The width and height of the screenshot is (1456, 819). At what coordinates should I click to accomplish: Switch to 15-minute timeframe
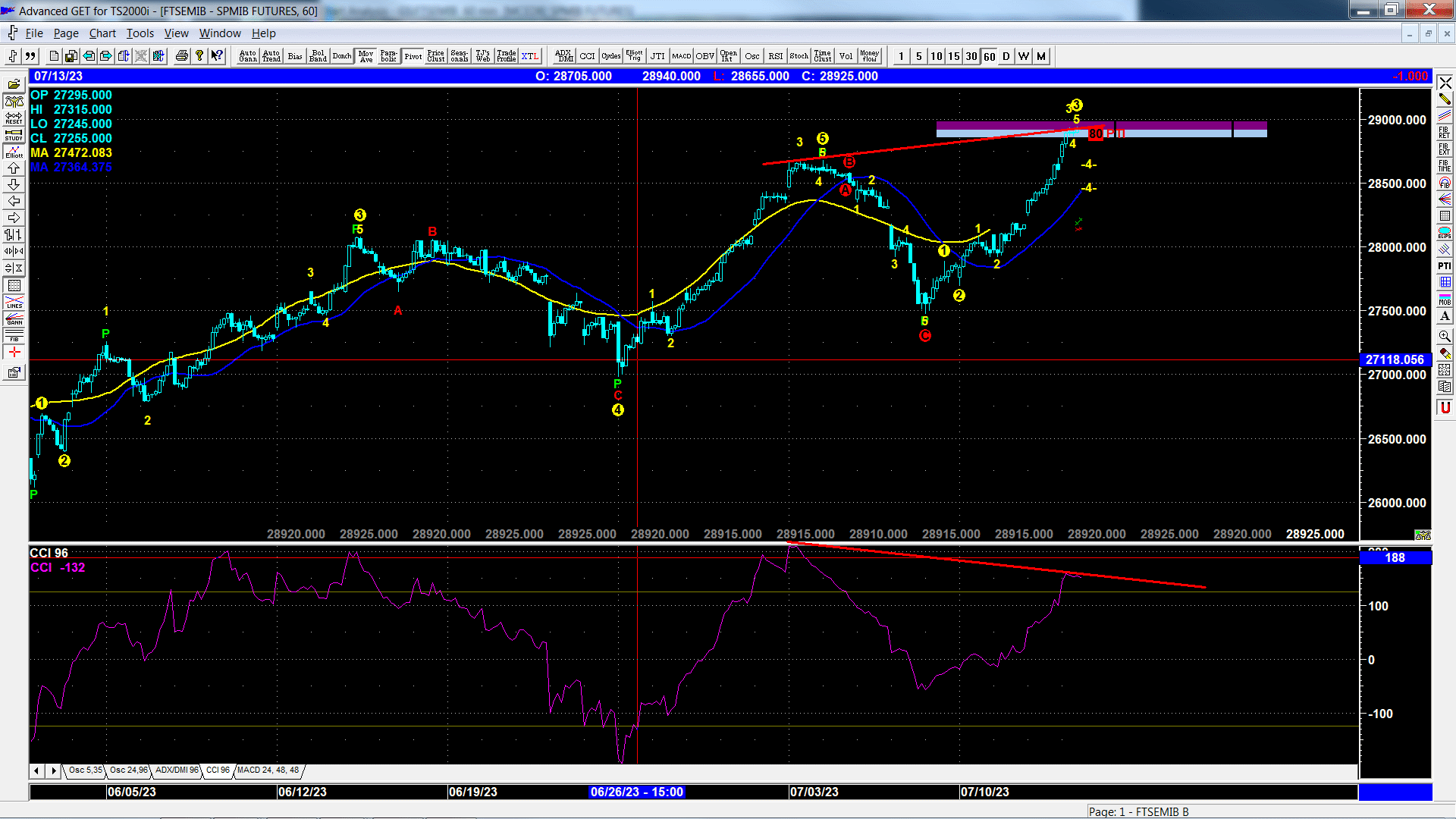click(954, 56)
